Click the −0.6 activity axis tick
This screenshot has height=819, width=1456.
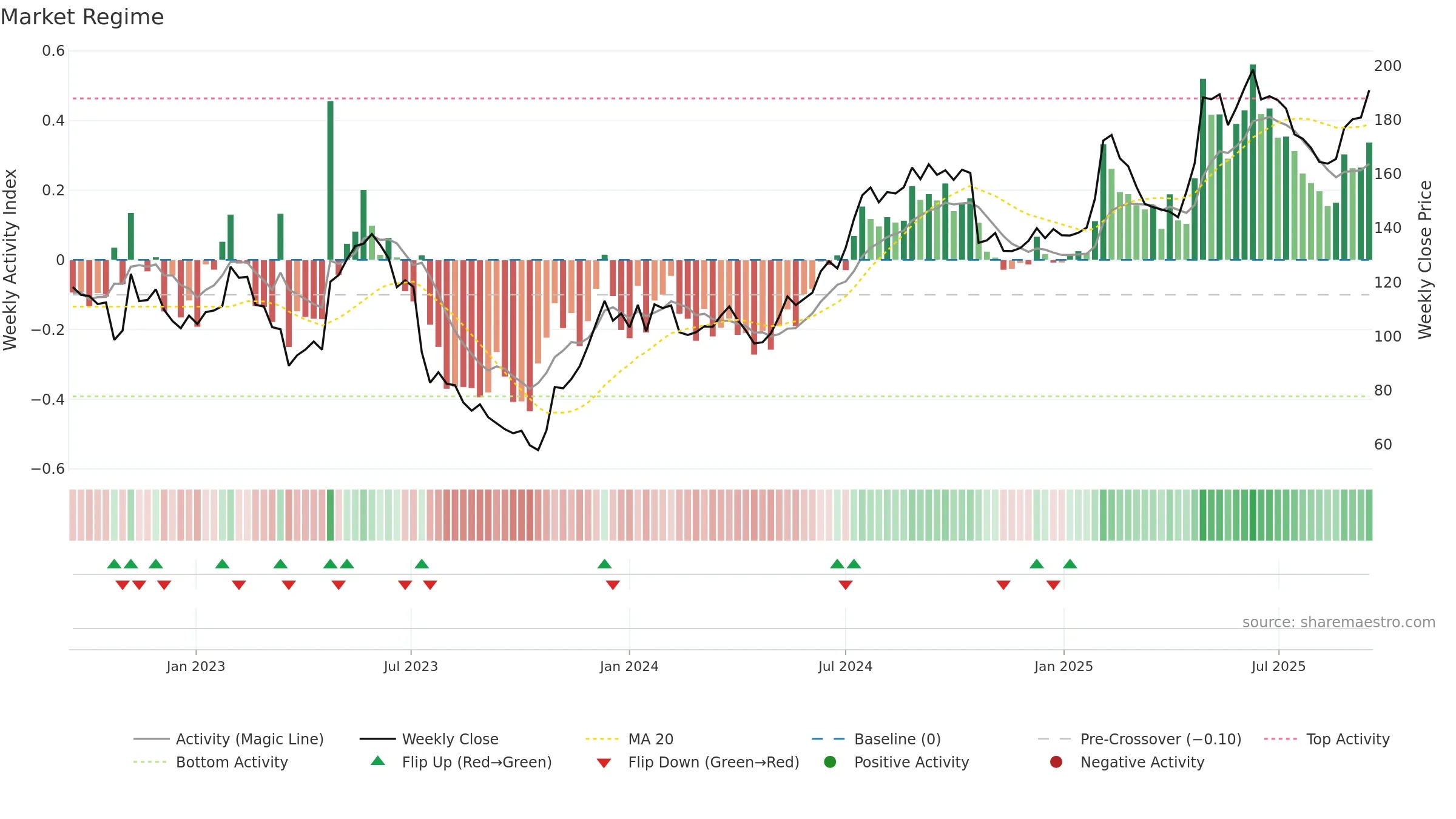(x=48, y=469)
